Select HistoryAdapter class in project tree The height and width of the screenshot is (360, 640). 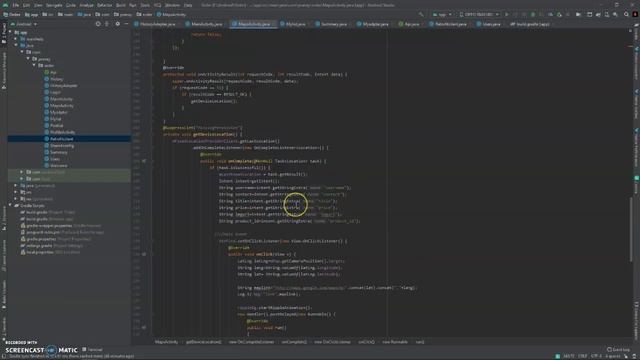(61, 86)
